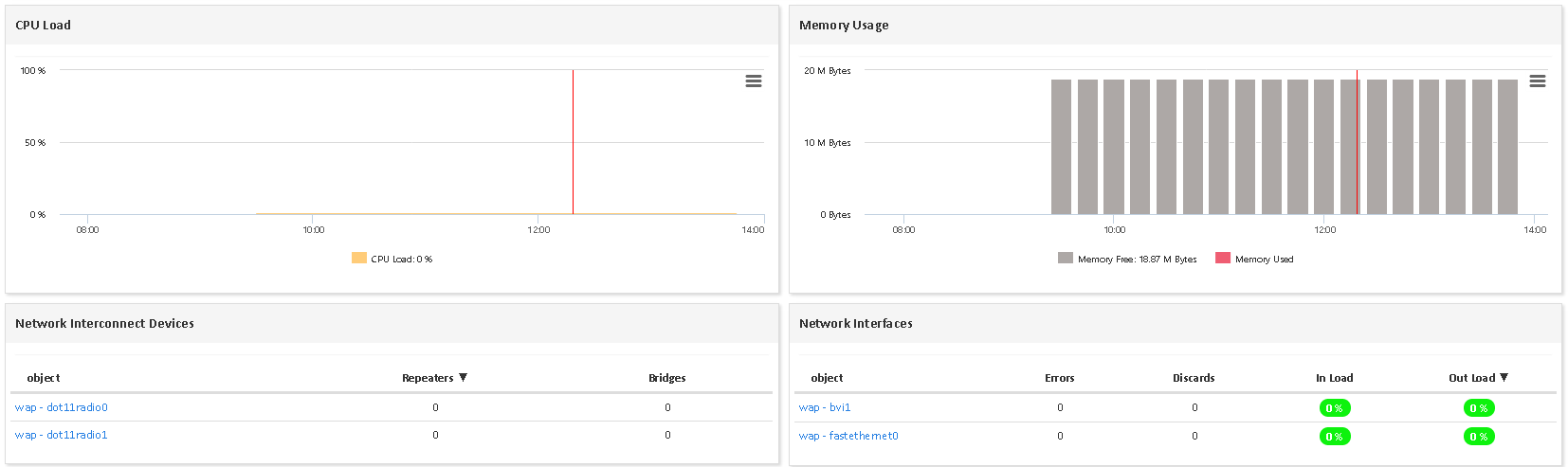Image resolution: width=1568 pixels, height=467 pixels.
Task: Toggle the Memory Free legend series
Action: 1127,259
